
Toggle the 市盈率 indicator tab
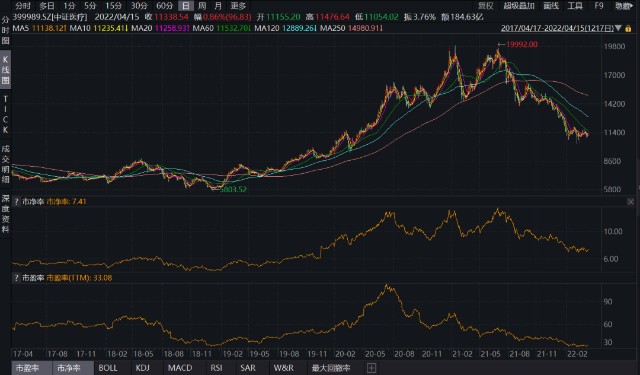pos(27,368)
